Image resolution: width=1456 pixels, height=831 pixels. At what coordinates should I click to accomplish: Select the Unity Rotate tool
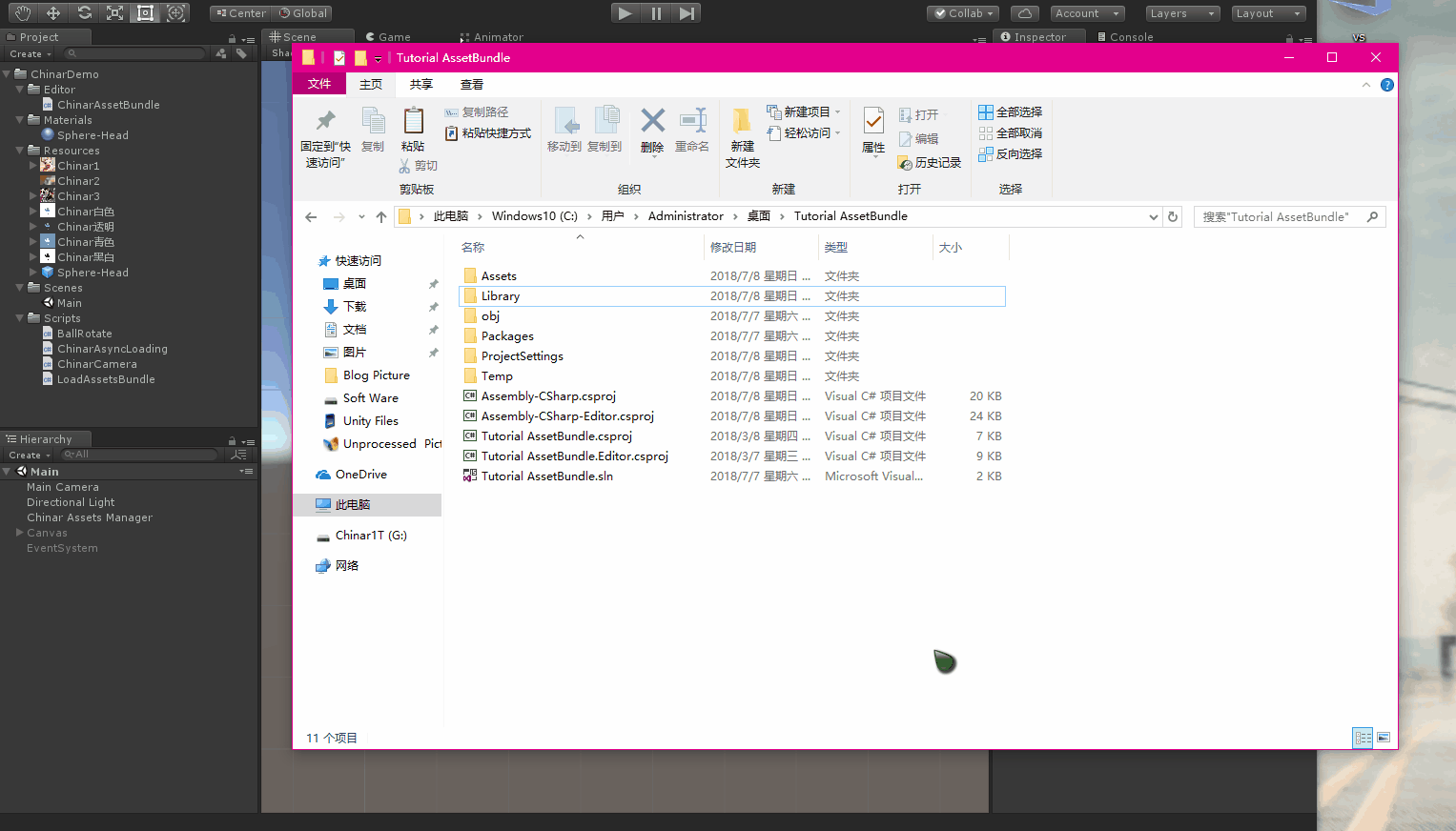click(84, 13)
